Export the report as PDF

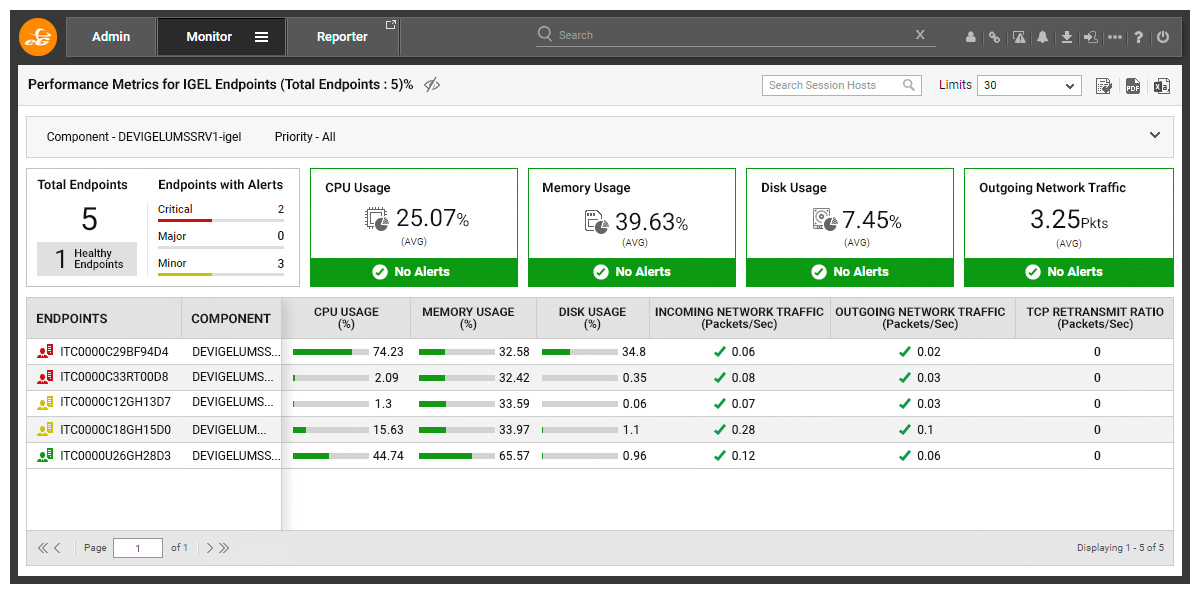coord(1133,86)
